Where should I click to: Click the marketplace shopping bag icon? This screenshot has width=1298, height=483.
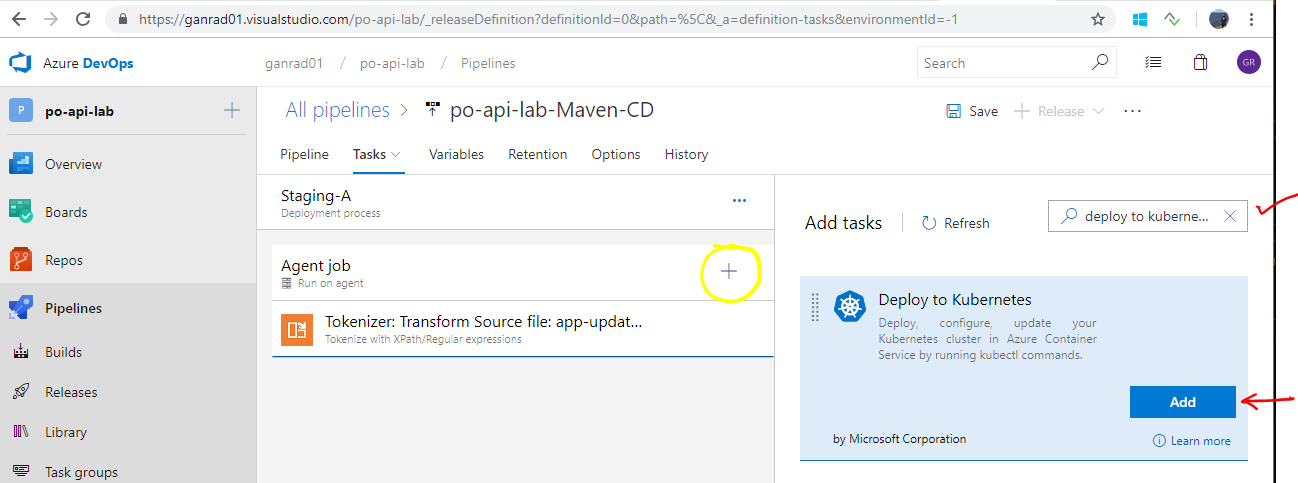pos(1200,62)
